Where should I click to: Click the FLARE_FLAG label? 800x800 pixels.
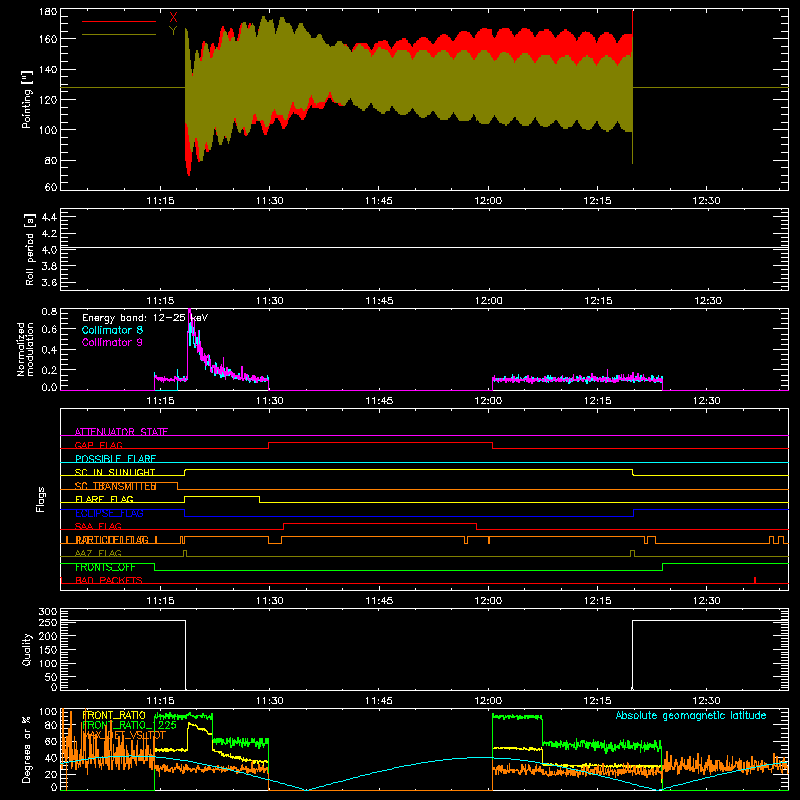(104, 499)
